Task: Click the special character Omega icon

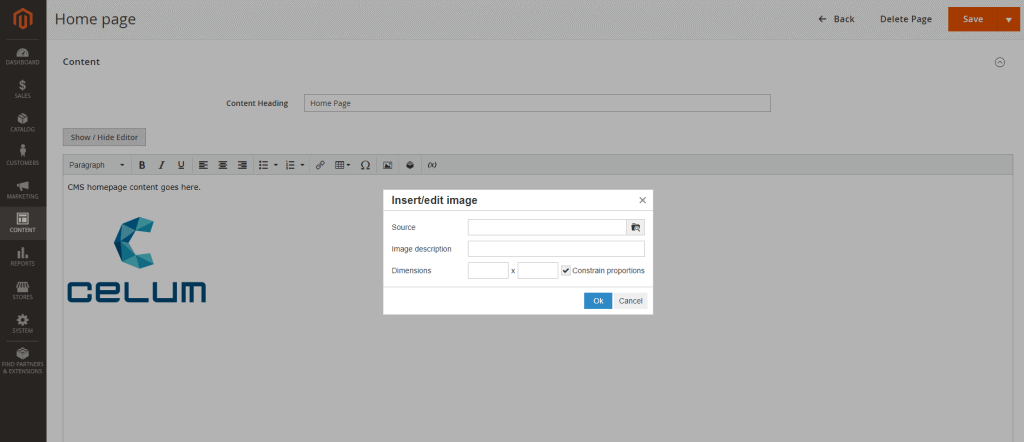Action: click(x=365, y=165)
